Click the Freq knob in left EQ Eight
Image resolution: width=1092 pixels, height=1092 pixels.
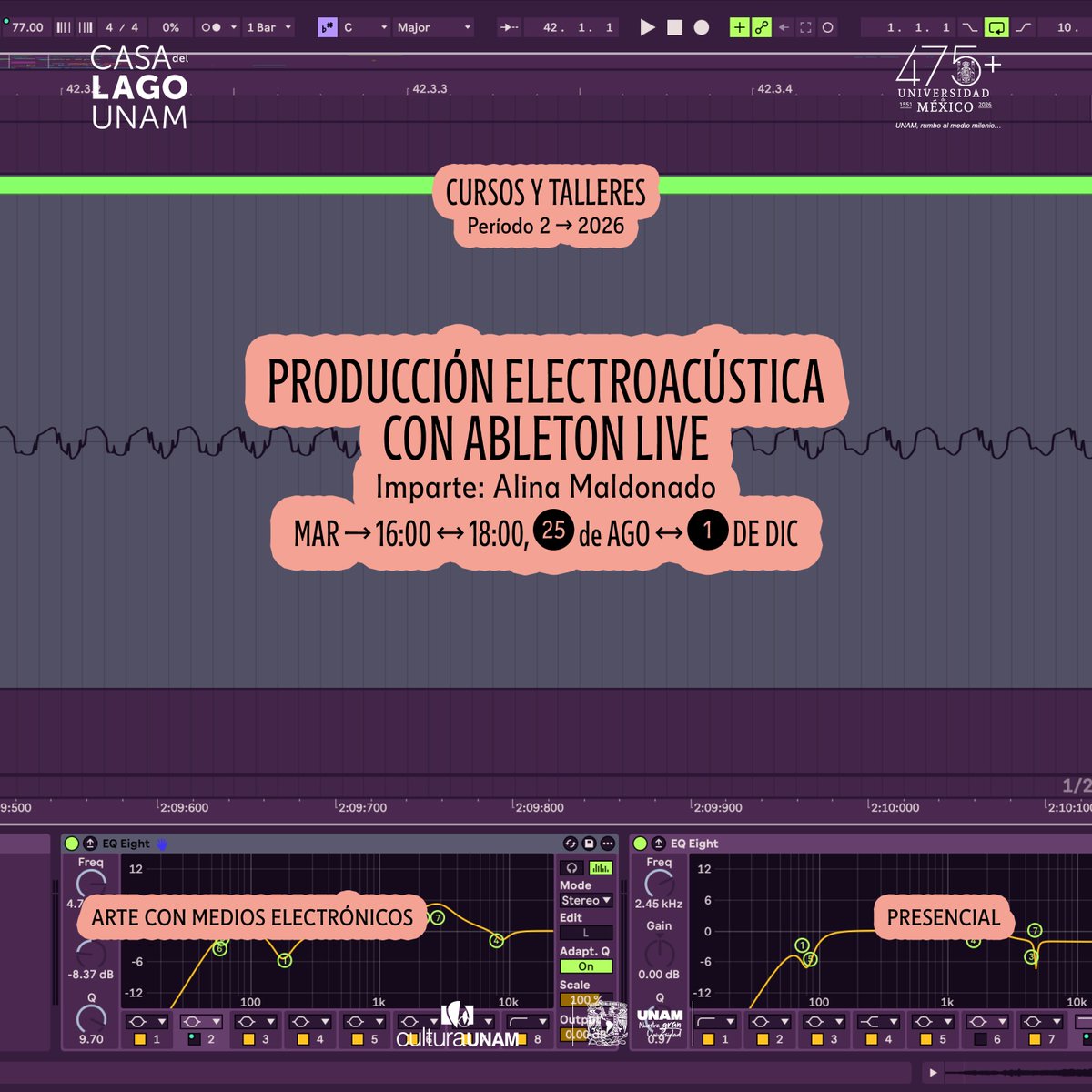[91, 884]
